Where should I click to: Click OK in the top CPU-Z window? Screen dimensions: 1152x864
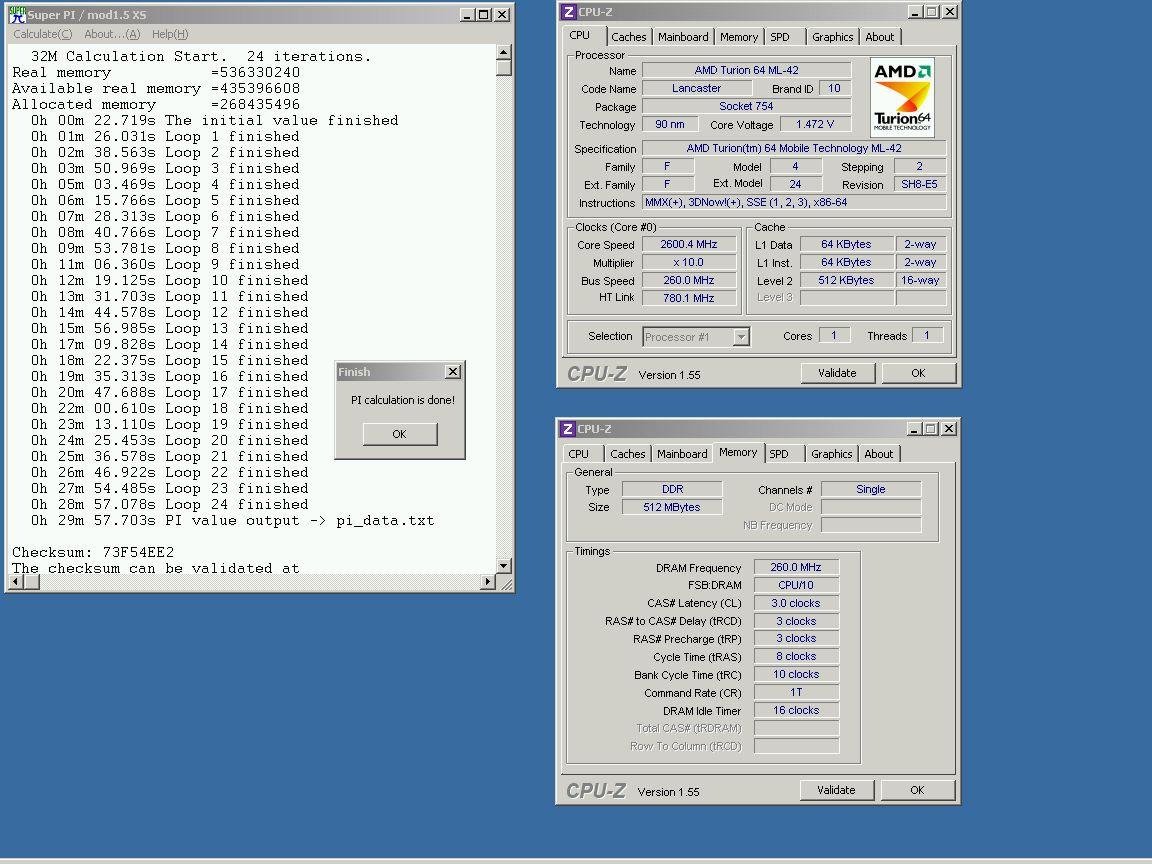point(918,373)
